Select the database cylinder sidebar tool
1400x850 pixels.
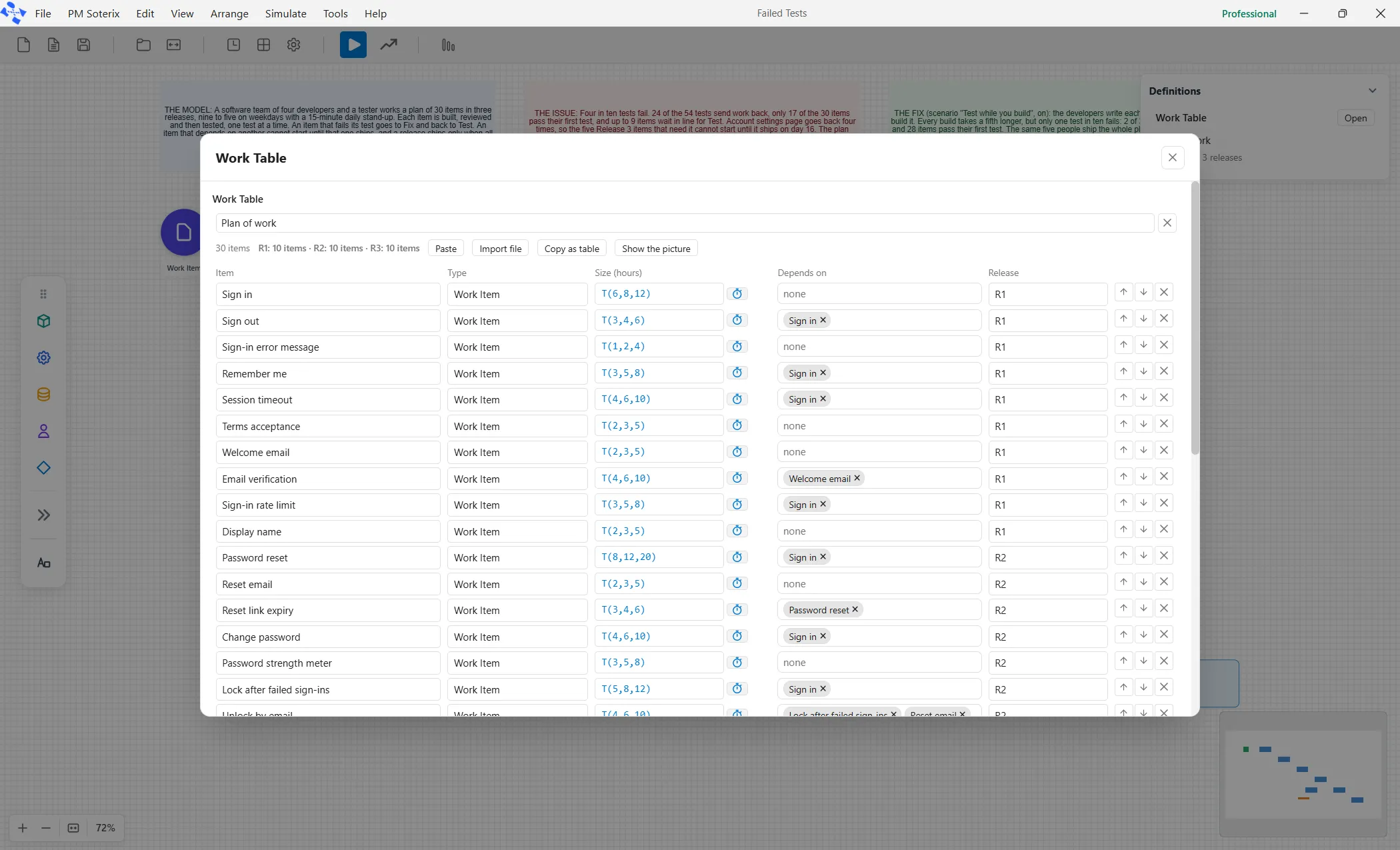(43, 395)
